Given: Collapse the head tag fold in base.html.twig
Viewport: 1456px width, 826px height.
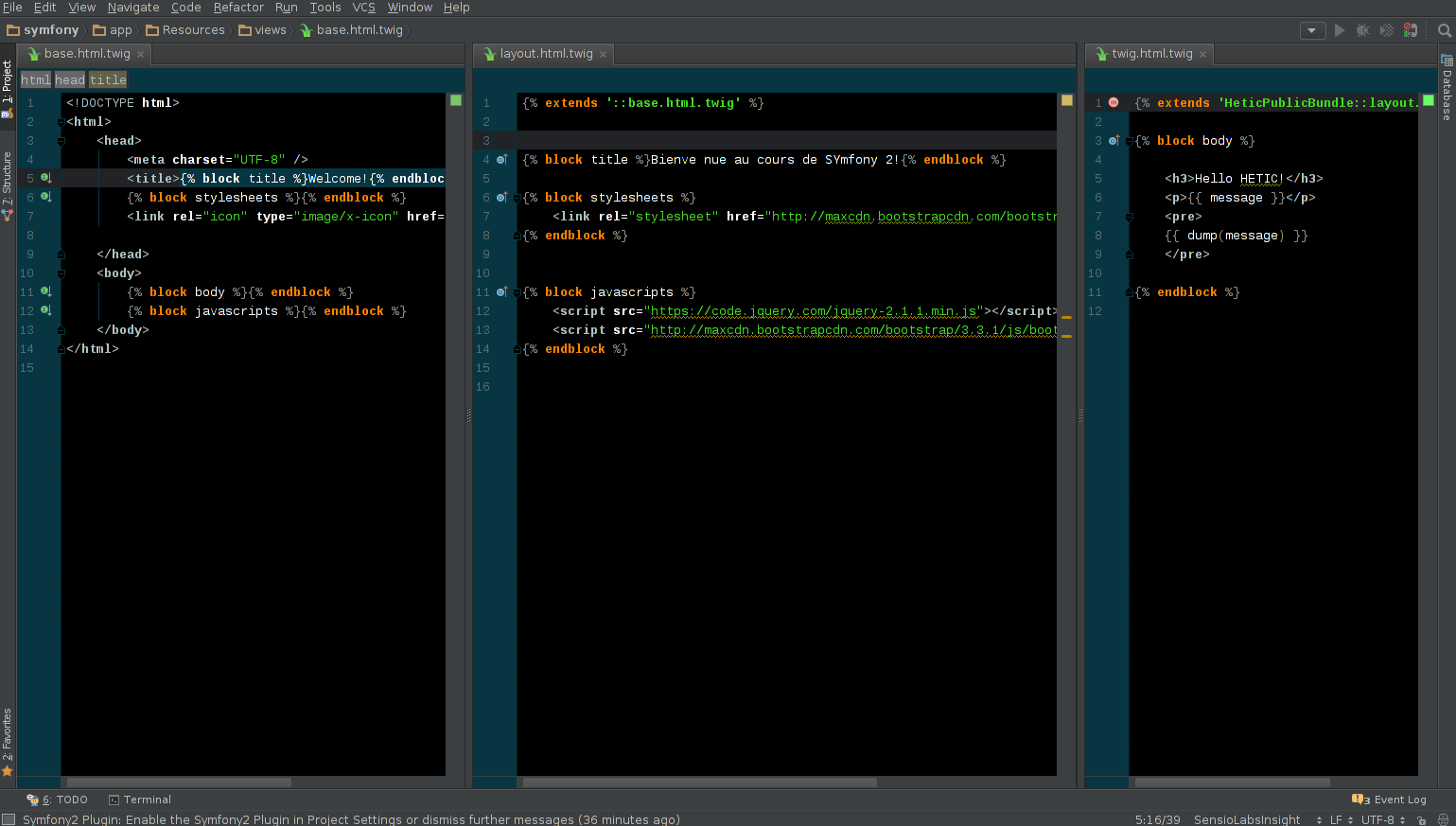Looking at the screenshot, I should click(61, 141).
